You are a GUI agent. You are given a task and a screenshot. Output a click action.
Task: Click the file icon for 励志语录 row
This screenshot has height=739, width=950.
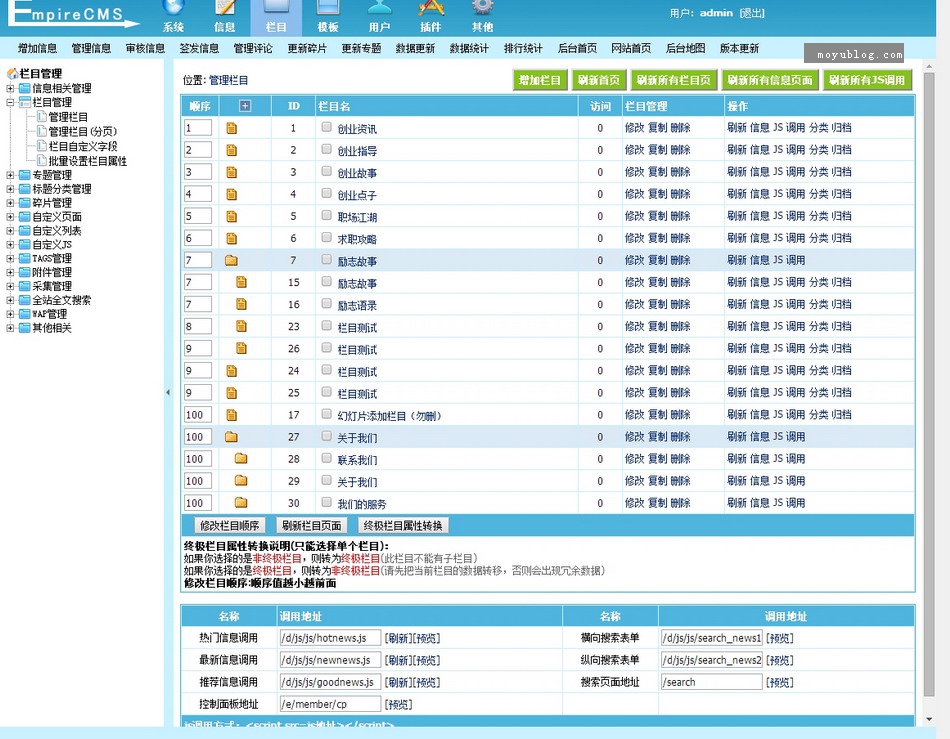coord(241,304)
